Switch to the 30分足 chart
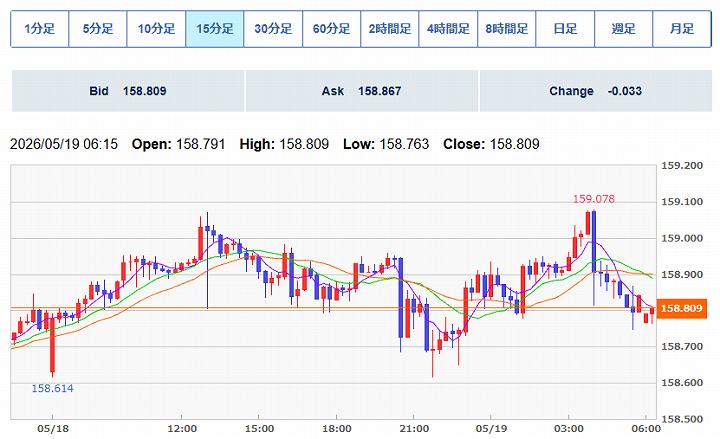 tap(273, 29)
